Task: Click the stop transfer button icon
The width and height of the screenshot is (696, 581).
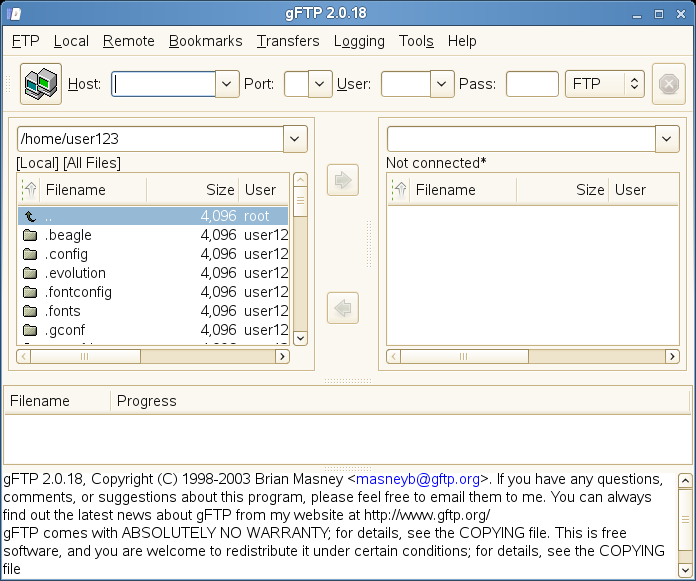Action: pos(668,84)
